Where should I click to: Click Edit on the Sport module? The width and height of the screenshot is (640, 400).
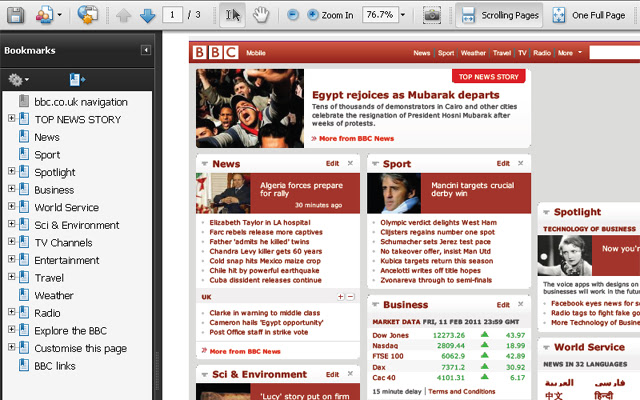503,163
